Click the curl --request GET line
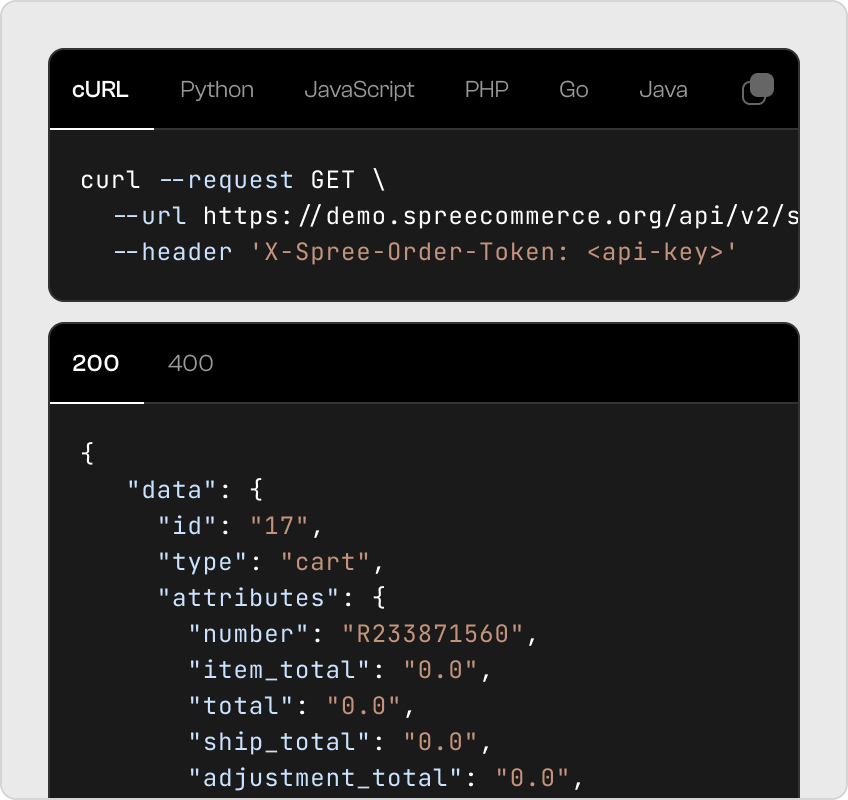This screenshot has height=800, width=848. (x=233, y=180)
